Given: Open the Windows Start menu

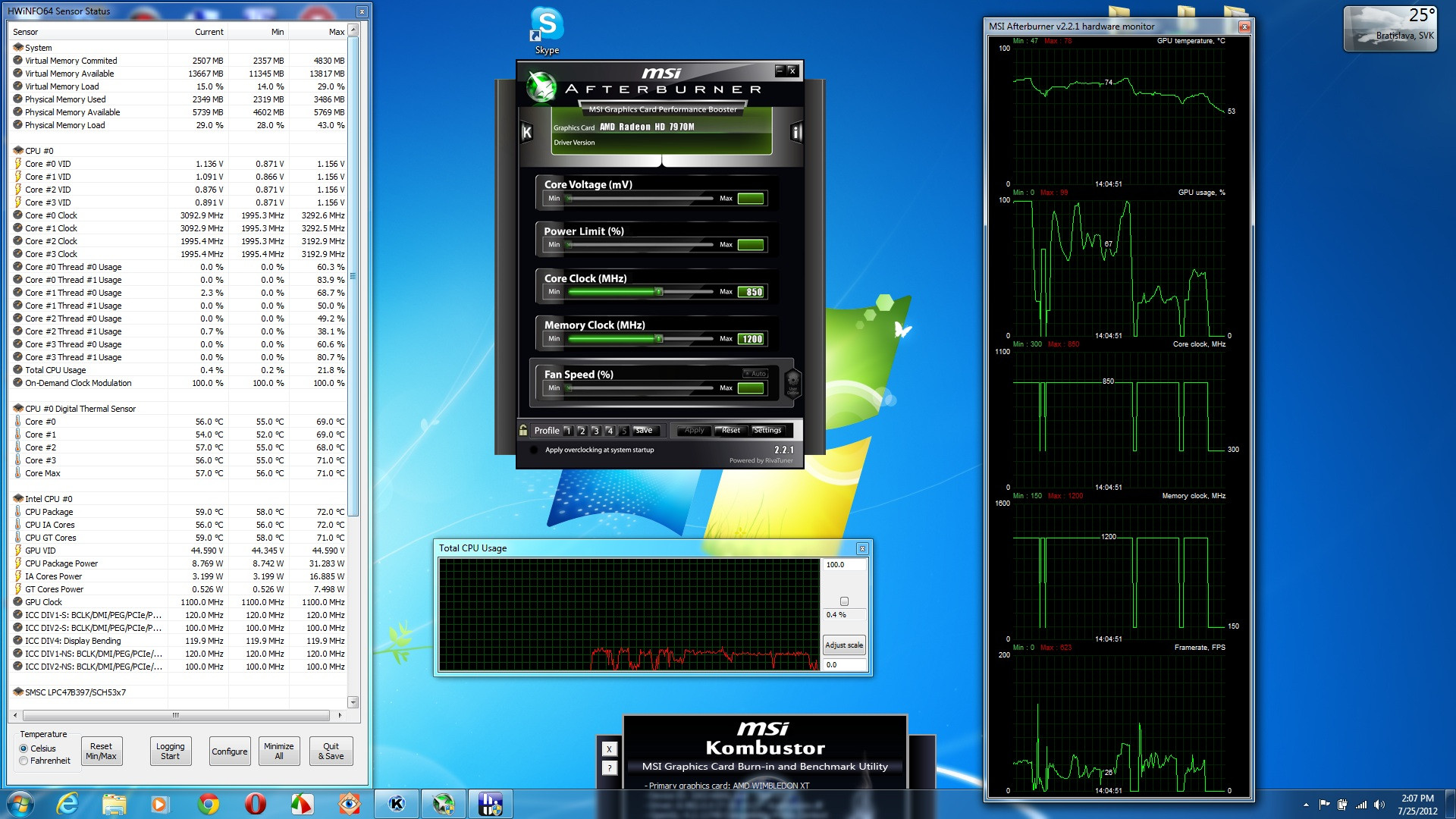Looking at the screenshot, I should point(20,804).
